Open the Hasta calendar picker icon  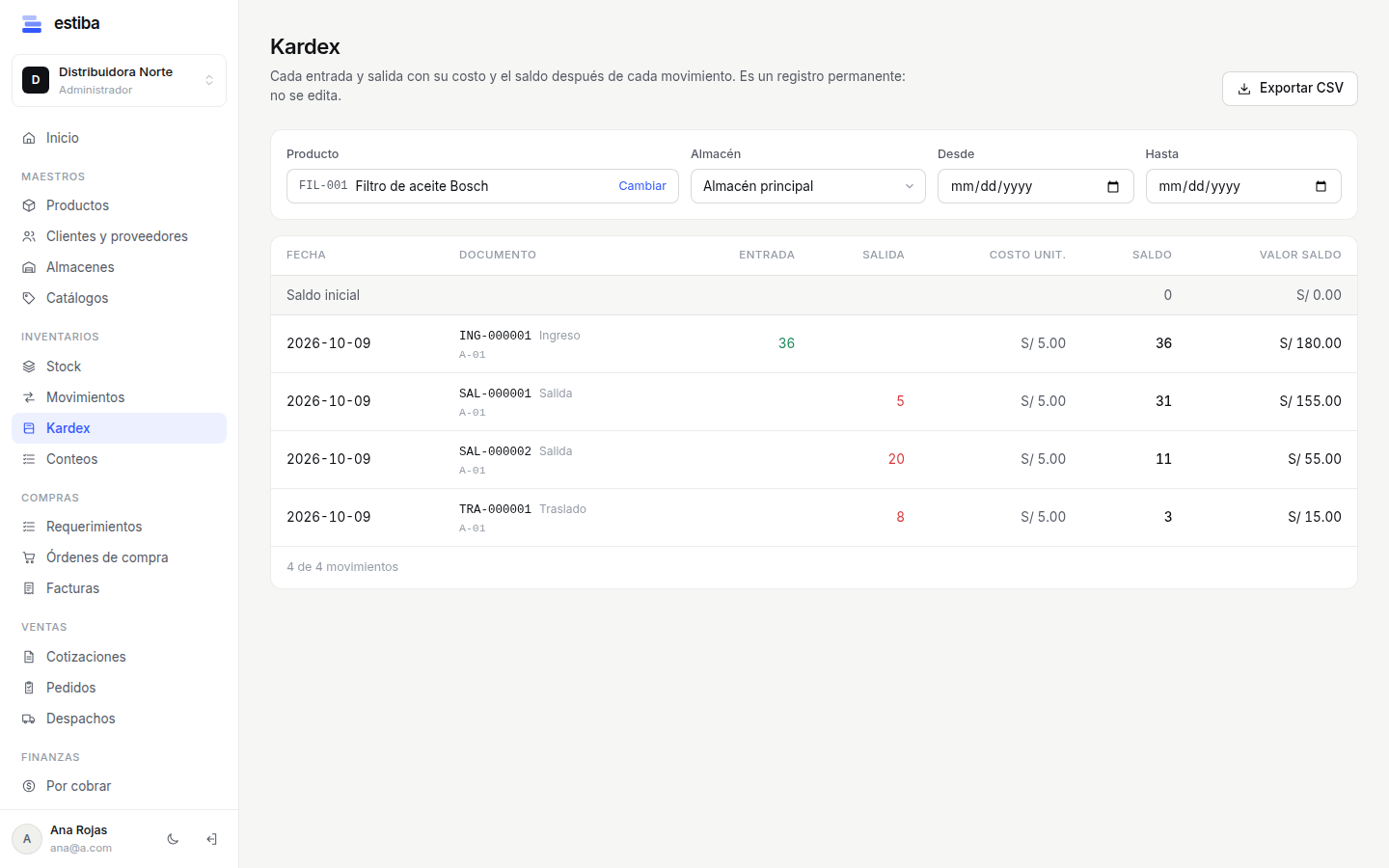[x=1321, y=186]
